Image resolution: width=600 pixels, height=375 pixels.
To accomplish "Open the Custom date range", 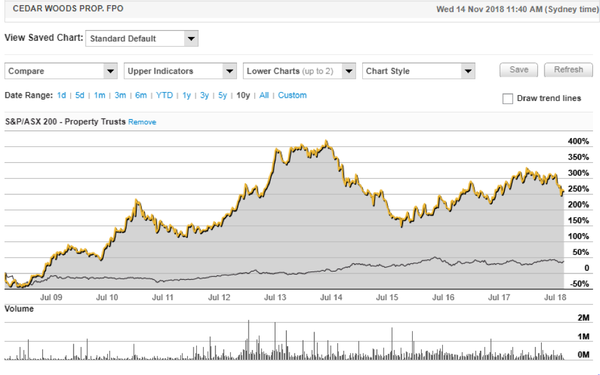I will (x=292, y=95).
